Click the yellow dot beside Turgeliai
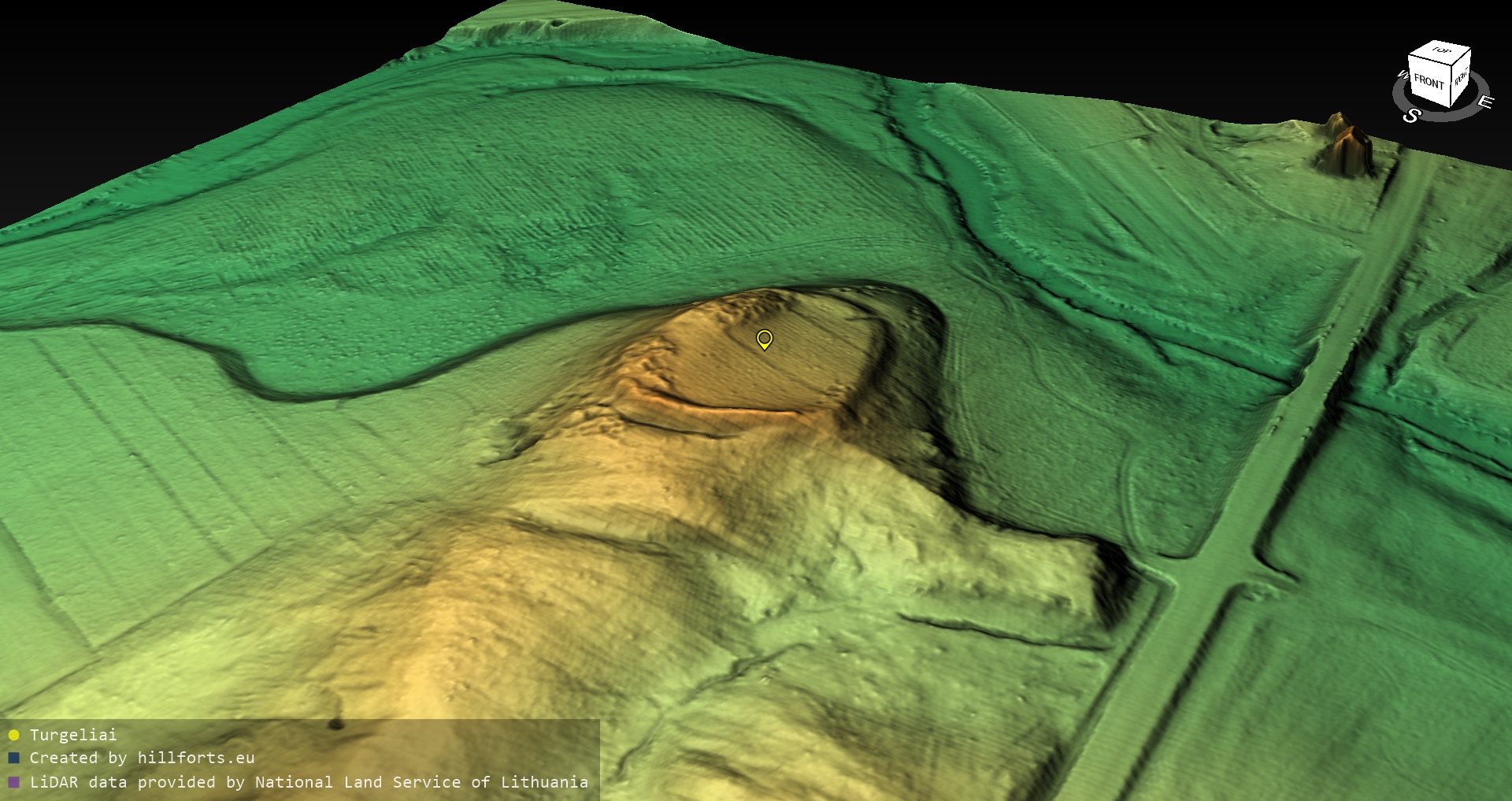 13,736
